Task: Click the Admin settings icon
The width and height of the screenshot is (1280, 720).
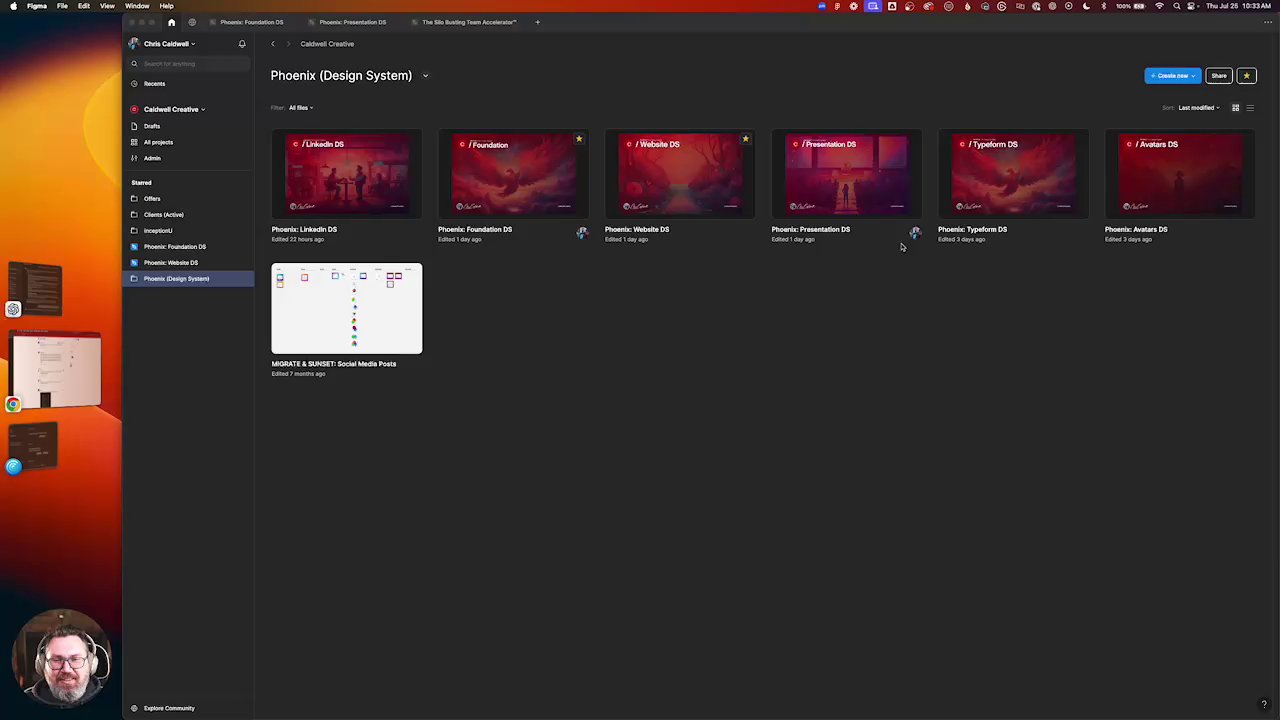Action: [x=134, y=158]
